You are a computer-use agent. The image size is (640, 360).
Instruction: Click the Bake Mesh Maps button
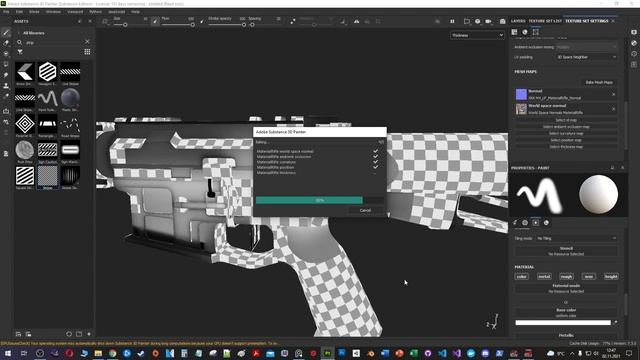pyautogui.click(x=599, y=82)
